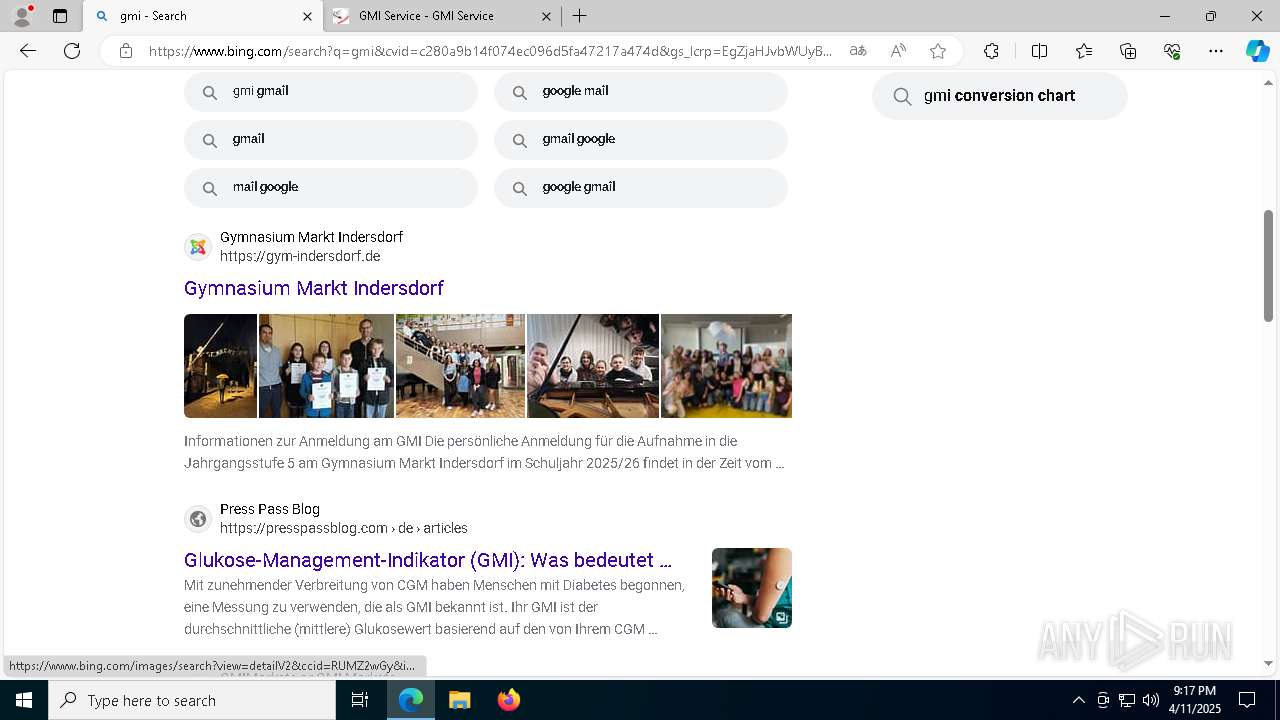Image resolution: width=1280 pixels, height=720 pixels.
Task: Open the students holding certificates thumbnail
Action: 326,366
